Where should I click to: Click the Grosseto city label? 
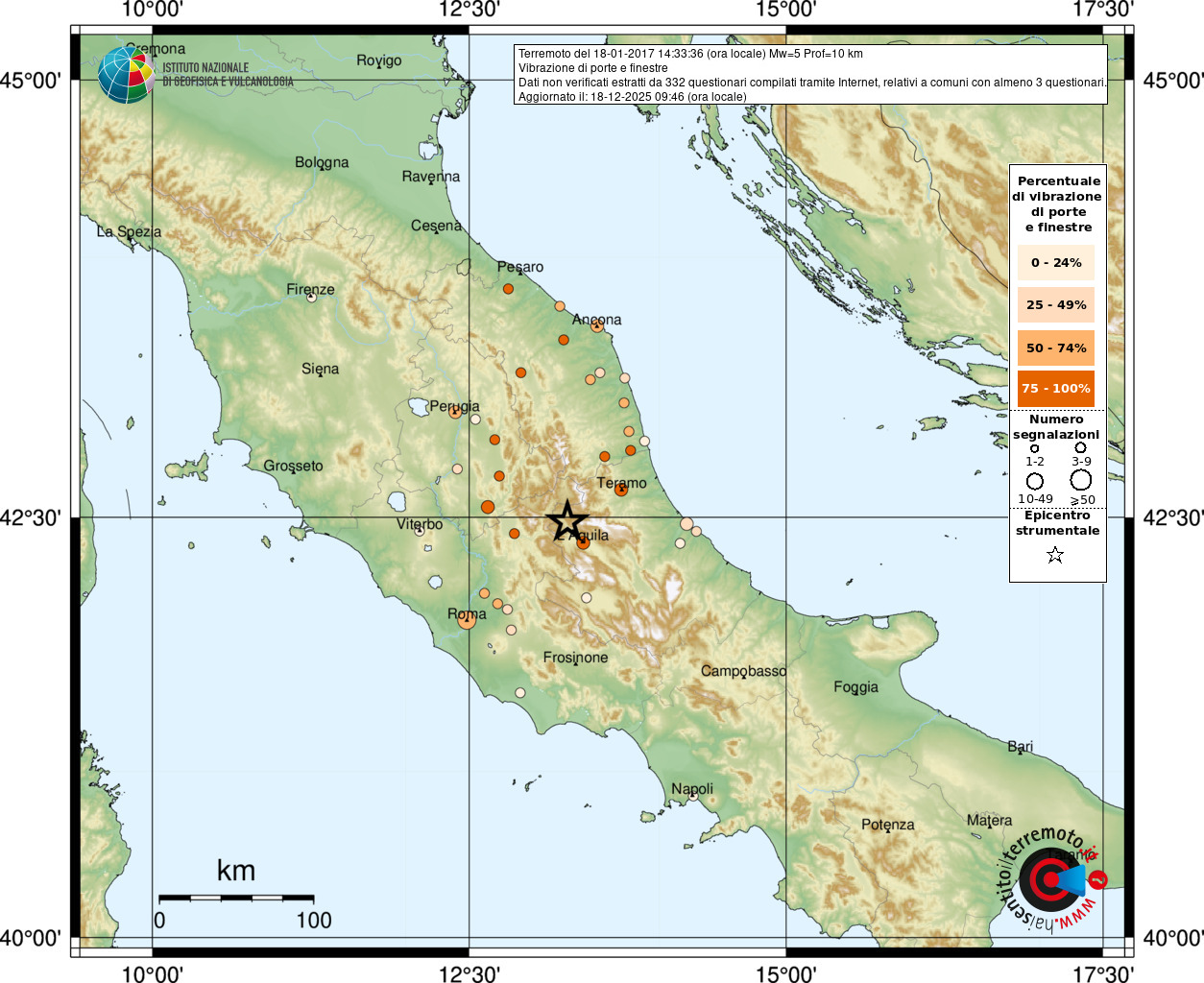tap(293, 466)
